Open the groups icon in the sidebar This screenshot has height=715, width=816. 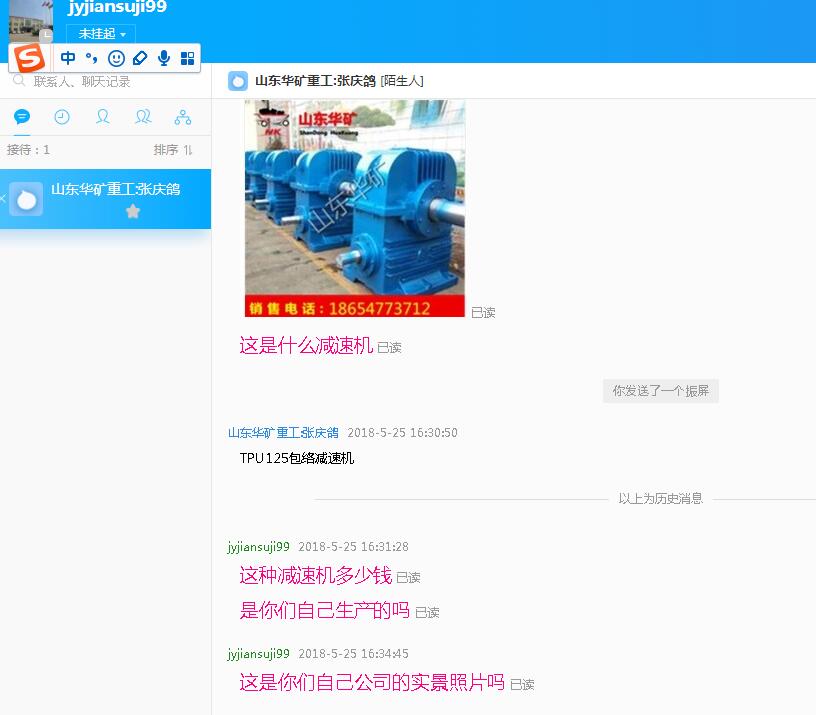pos(143,116)
